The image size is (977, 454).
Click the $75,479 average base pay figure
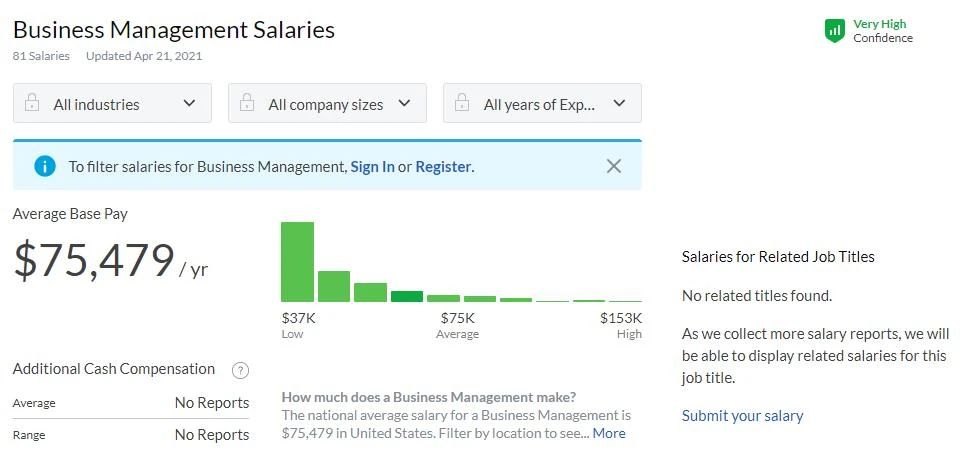click(93, 260)
